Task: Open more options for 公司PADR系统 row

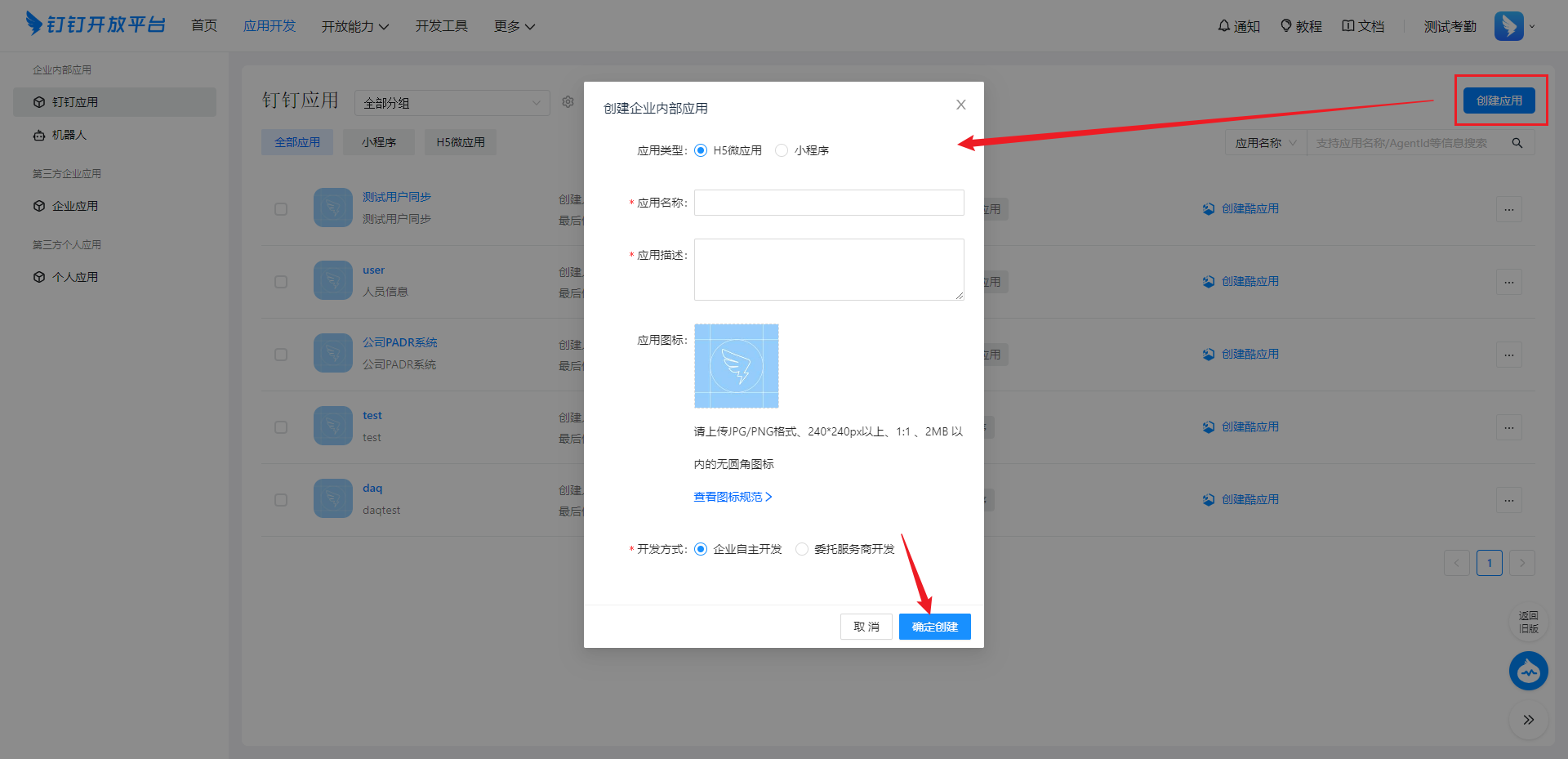Action: pyautogui.click(x=1509, y=355)
